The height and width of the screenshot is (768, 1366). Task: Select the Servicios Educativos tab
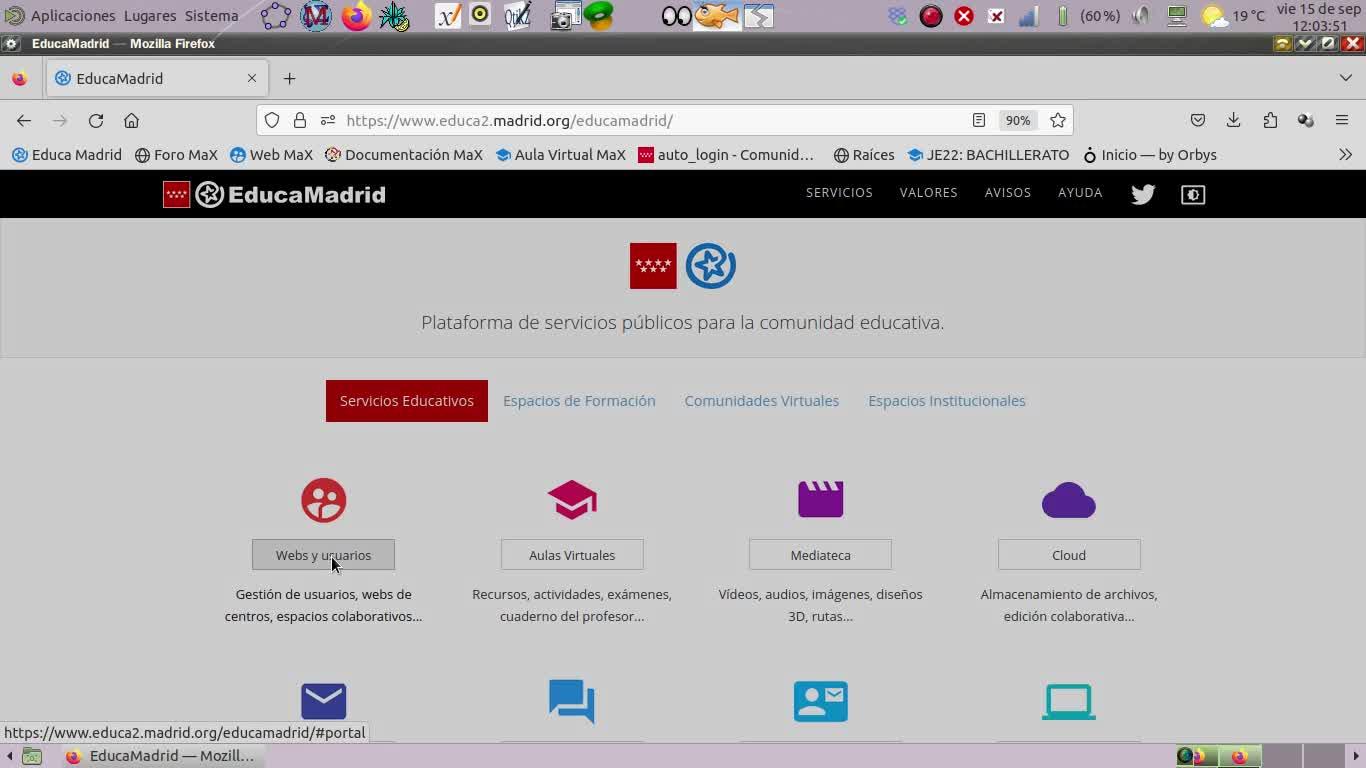point(407,401)
